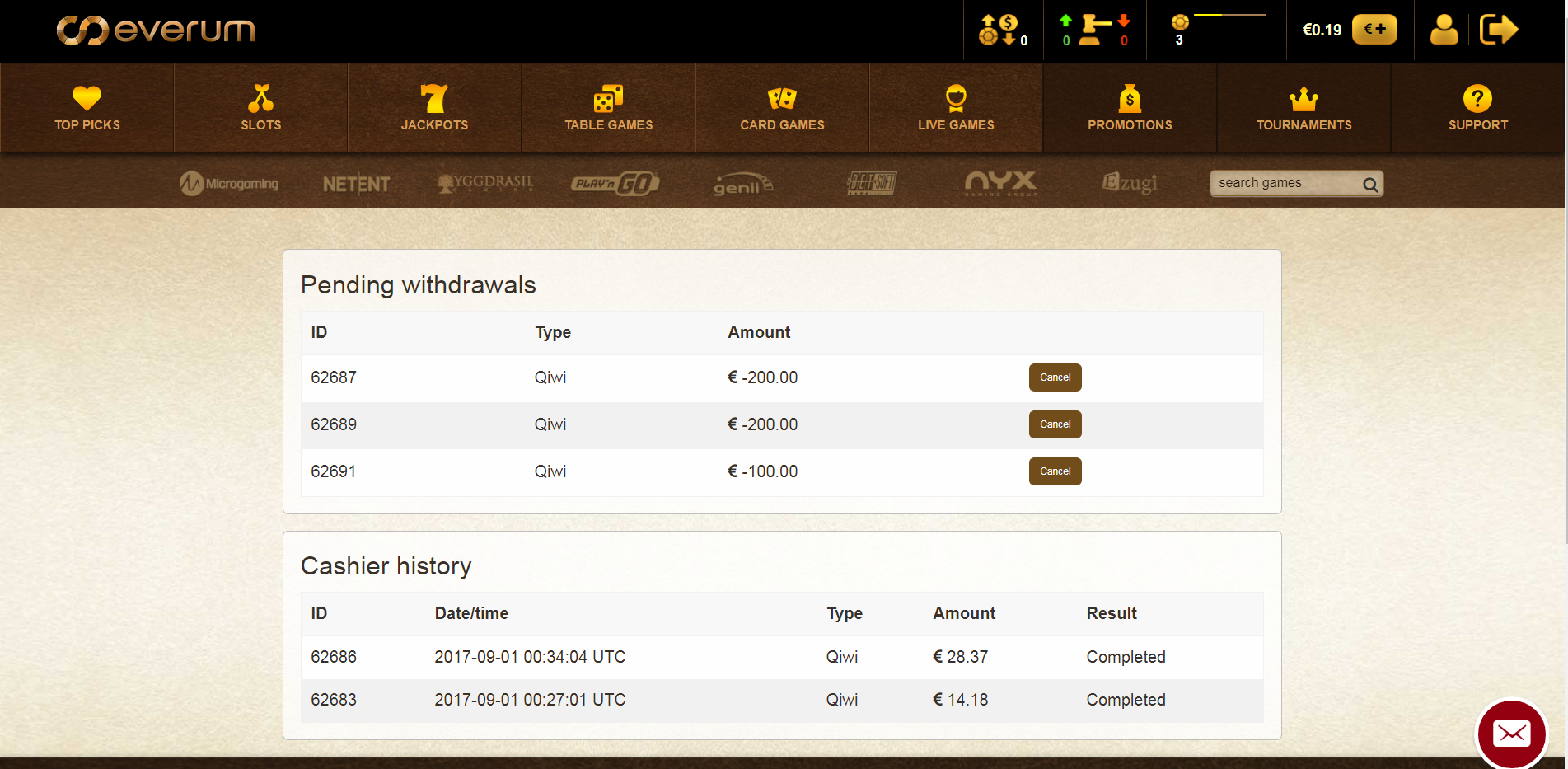Click withdrawal ID 62687
Image resolution: width=1568 pixels, height=769 pixels.
tap(334, 377)
